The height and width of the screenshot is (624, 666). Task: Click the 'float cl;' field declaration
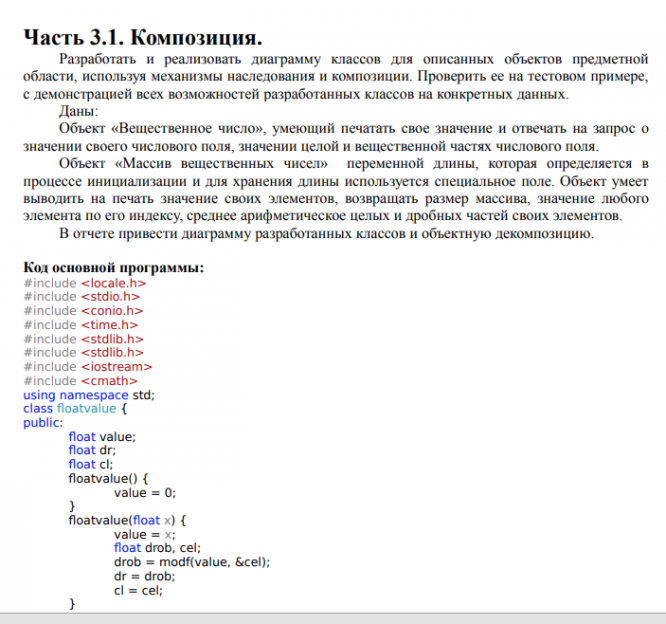tap(90, 464)
